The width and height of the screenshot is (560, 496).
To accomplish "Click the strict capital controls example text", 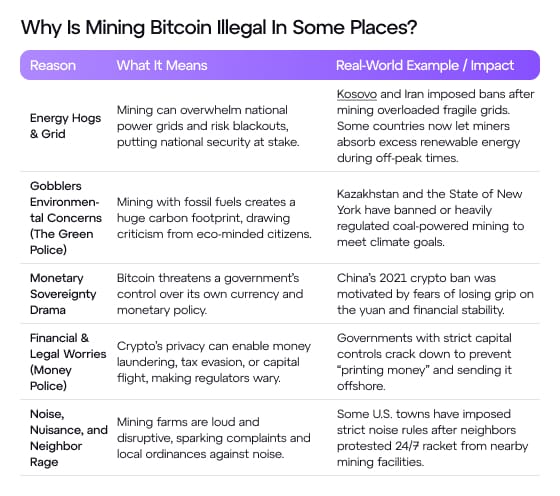I will click(424, 361).
